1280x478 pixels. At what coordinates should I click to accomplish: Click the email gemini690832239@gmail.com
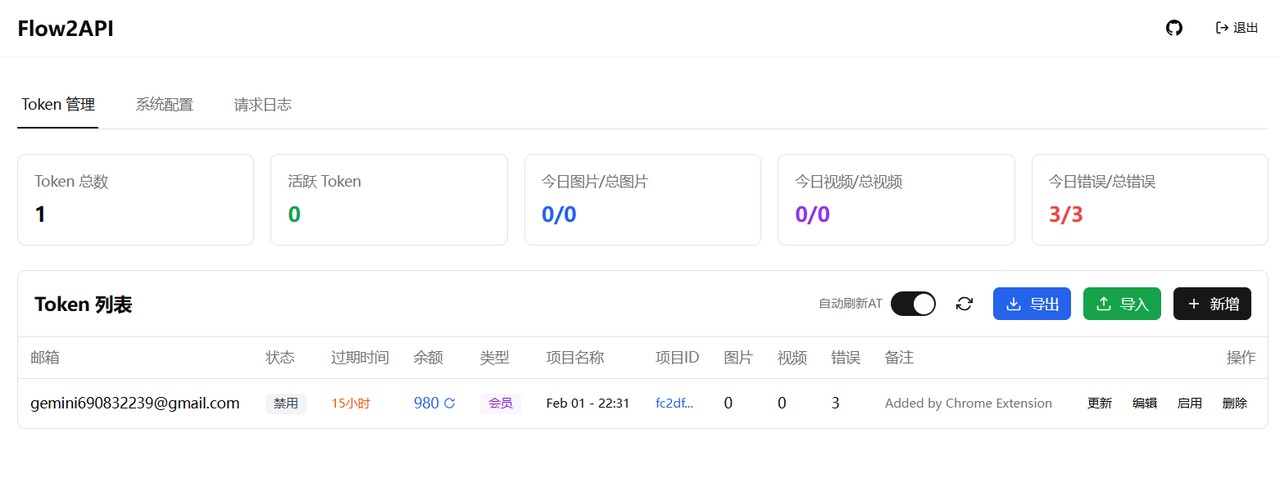[x=135, y=403]
